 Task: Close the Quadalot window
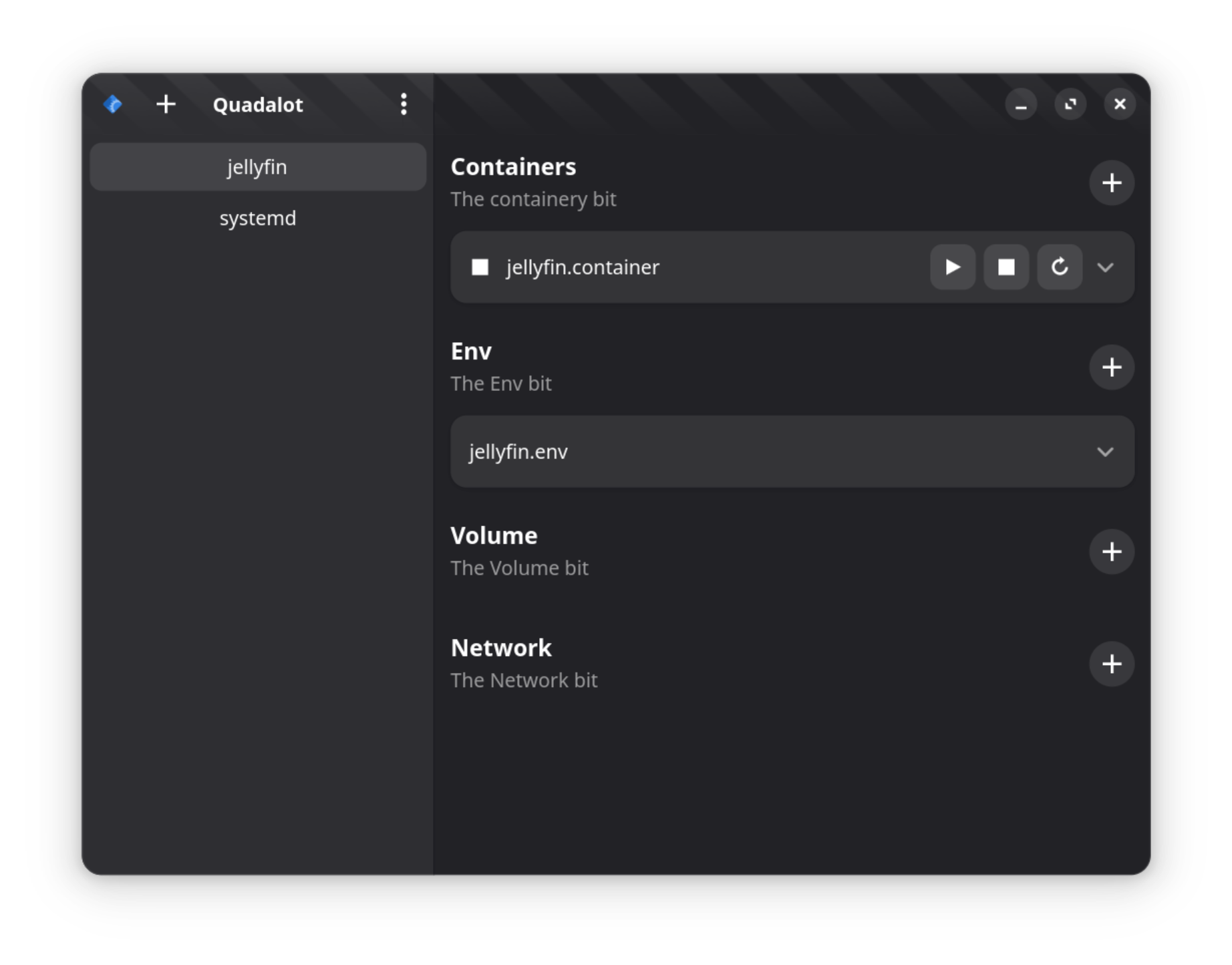point(1120,104)
